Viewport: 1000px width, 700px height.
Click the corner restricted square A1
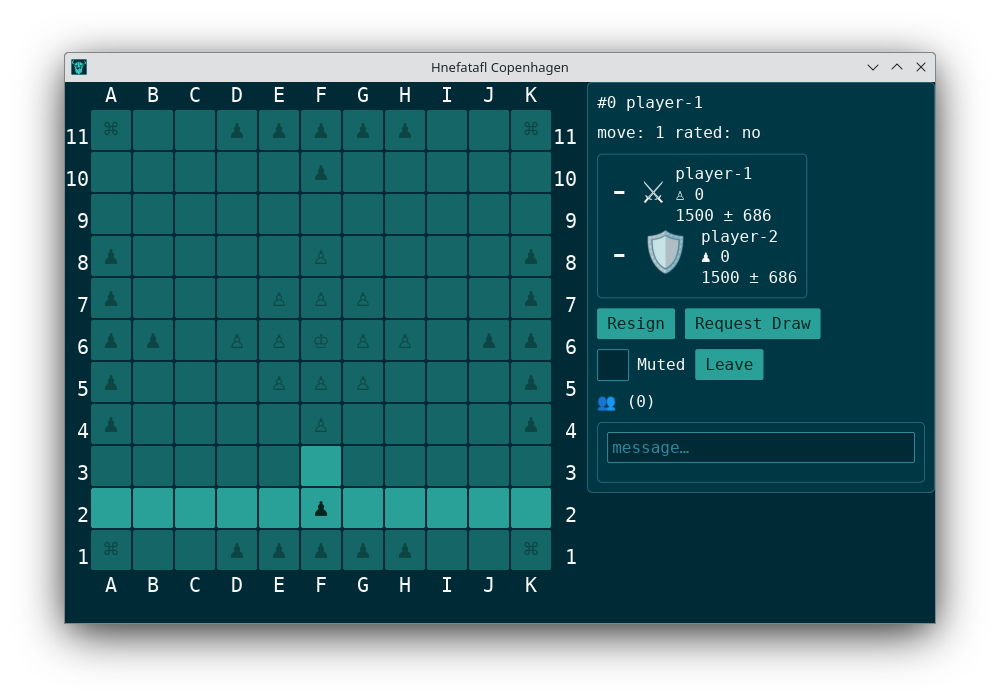pyautogui.click(x=111, y=550)
